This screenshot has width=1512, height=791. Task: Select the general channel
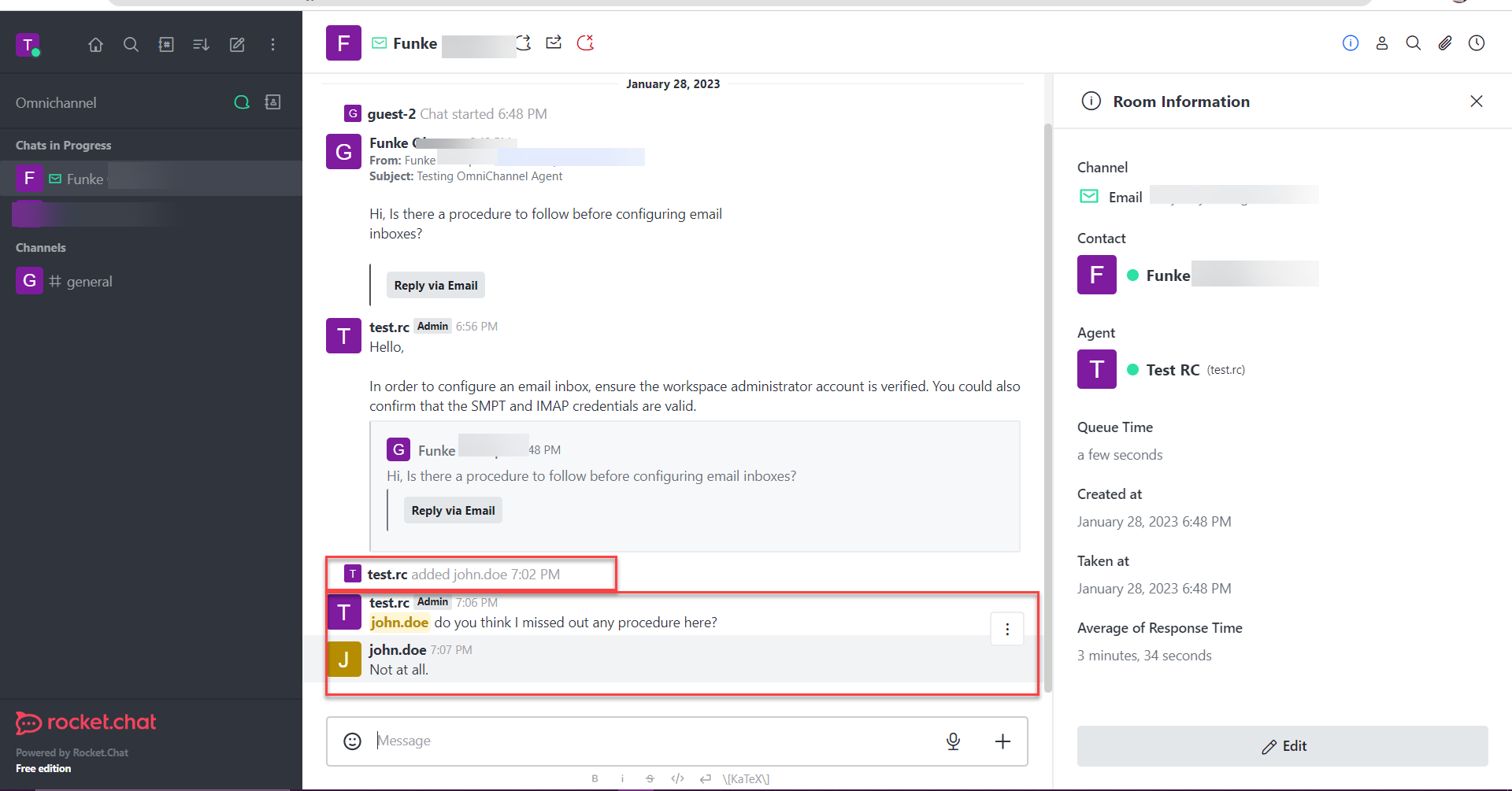(x=89, y=282)
